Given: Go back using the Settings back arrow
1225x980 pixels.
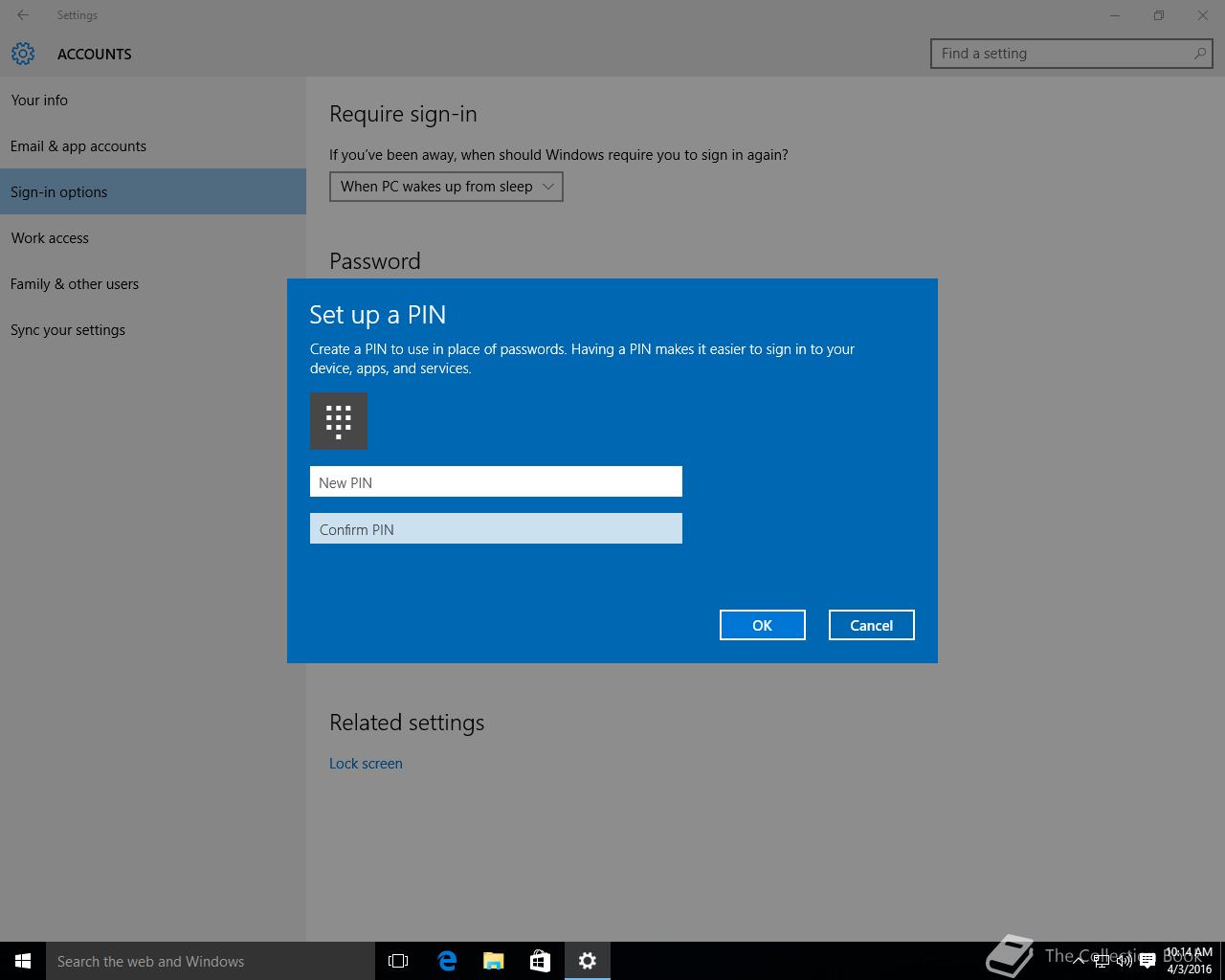Looking at the screenshot, I should 23,15.
